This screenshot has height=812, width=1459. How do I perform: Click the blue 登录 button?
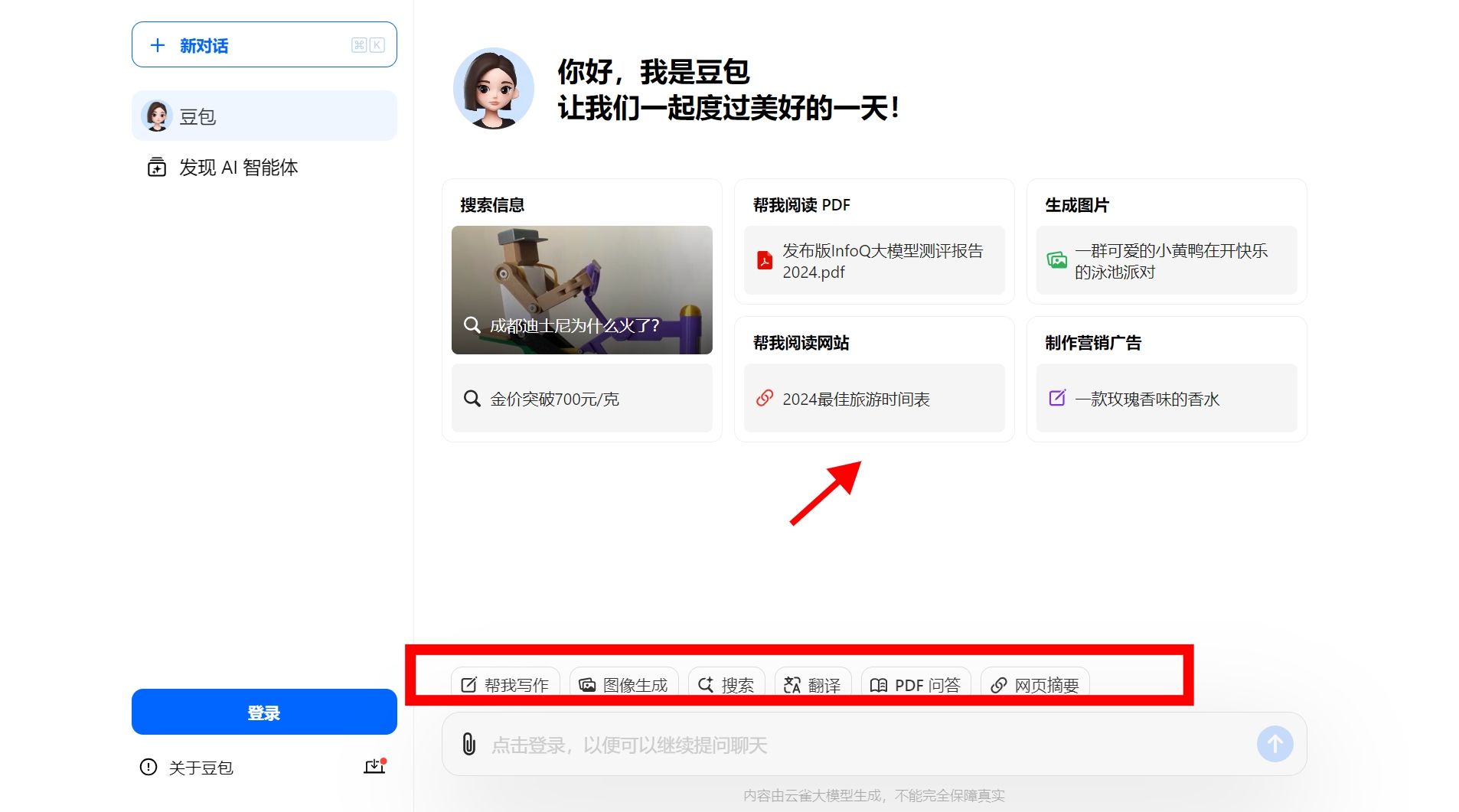coord(264,712)
